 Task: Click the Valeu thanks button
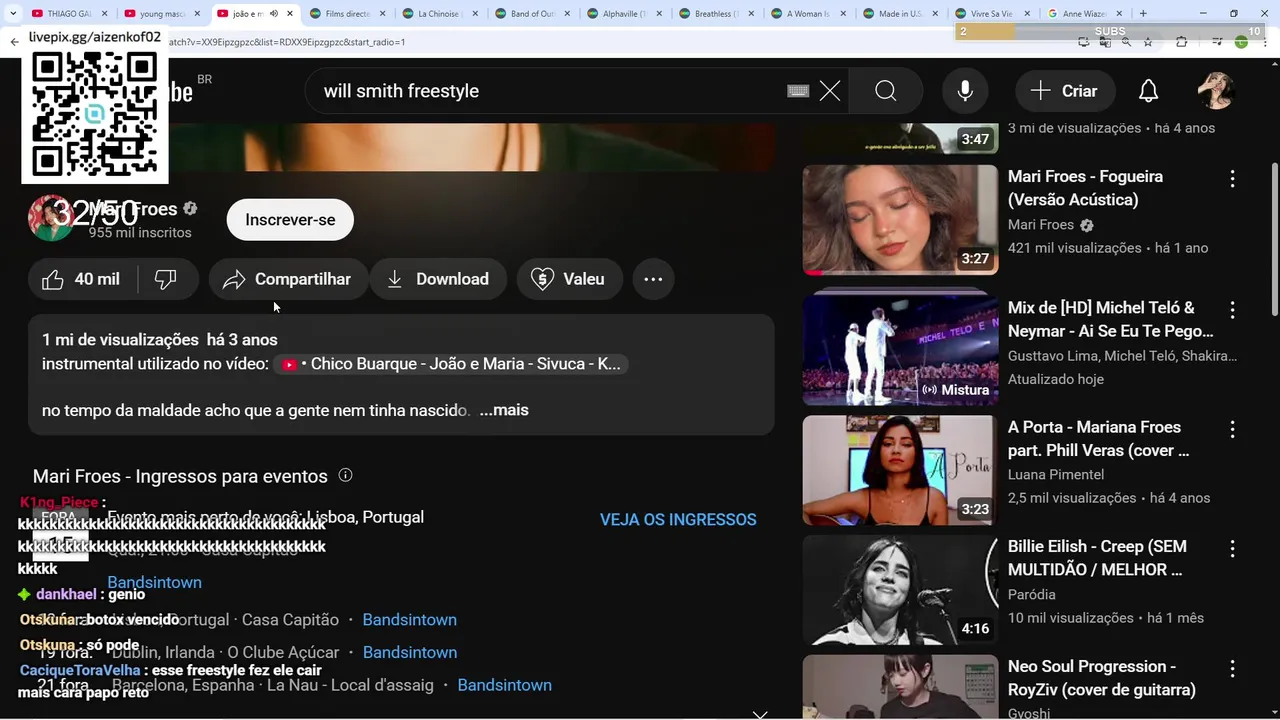tap(569, 279)
